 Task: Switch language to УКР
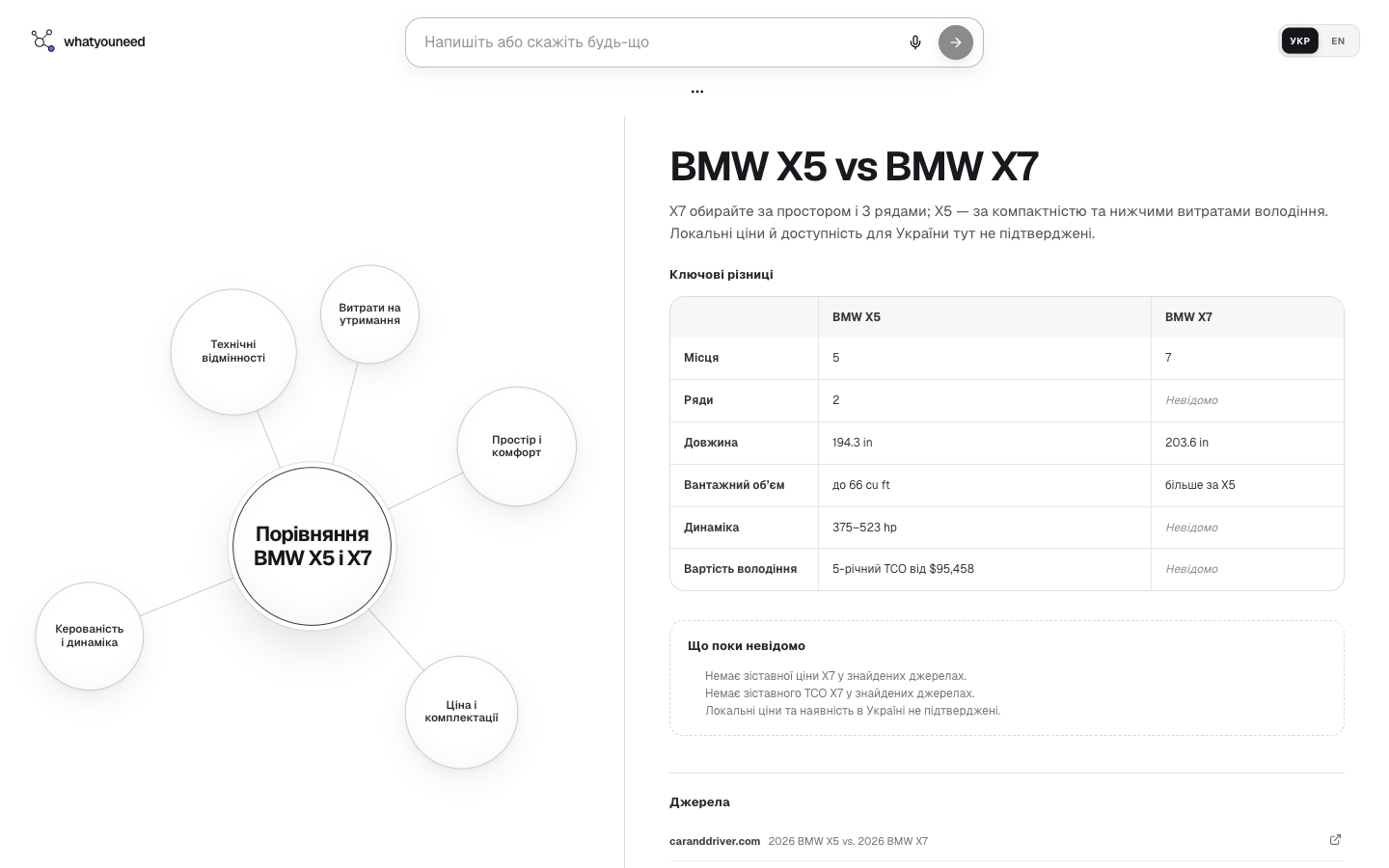(x=1300, y=41)
